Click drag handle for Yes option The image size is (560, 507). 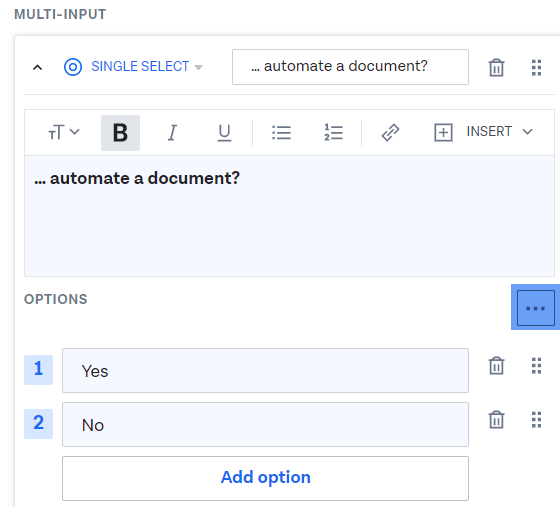coord(536,366)
